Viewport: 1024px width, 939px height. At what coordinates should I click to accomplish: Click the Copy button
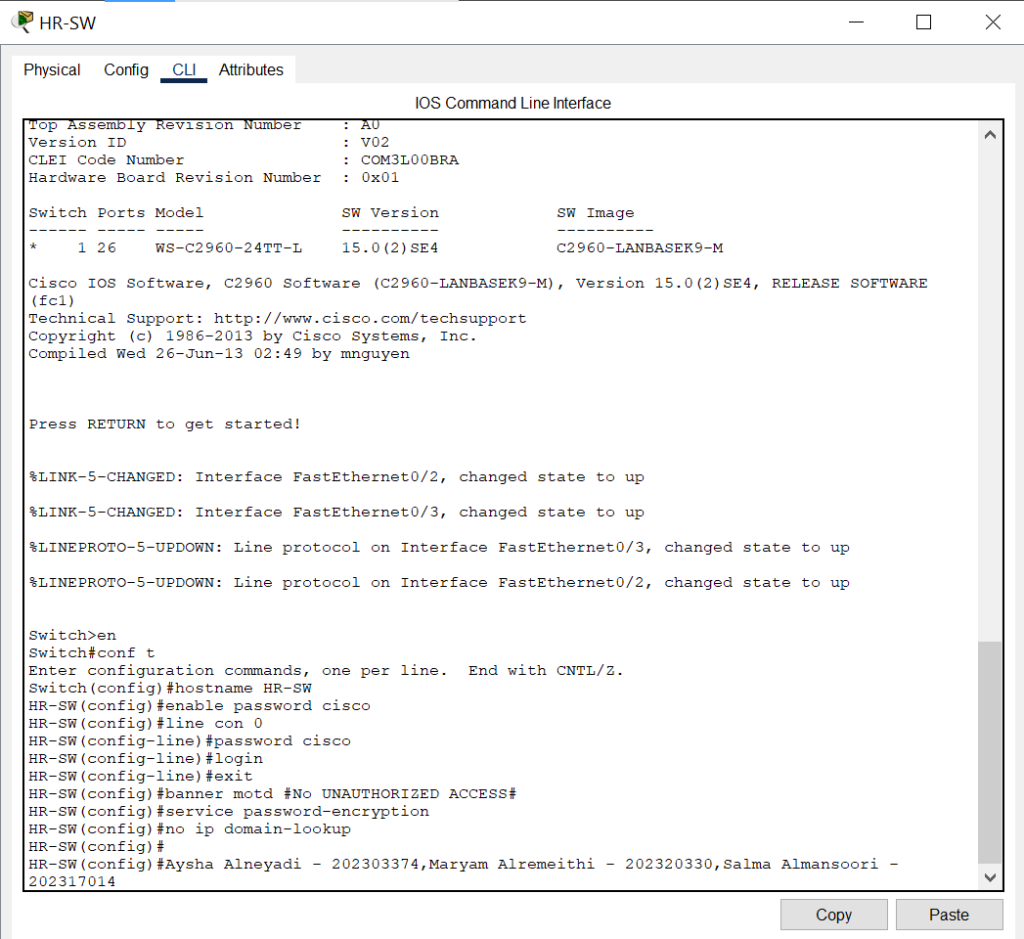click(833, 914)
